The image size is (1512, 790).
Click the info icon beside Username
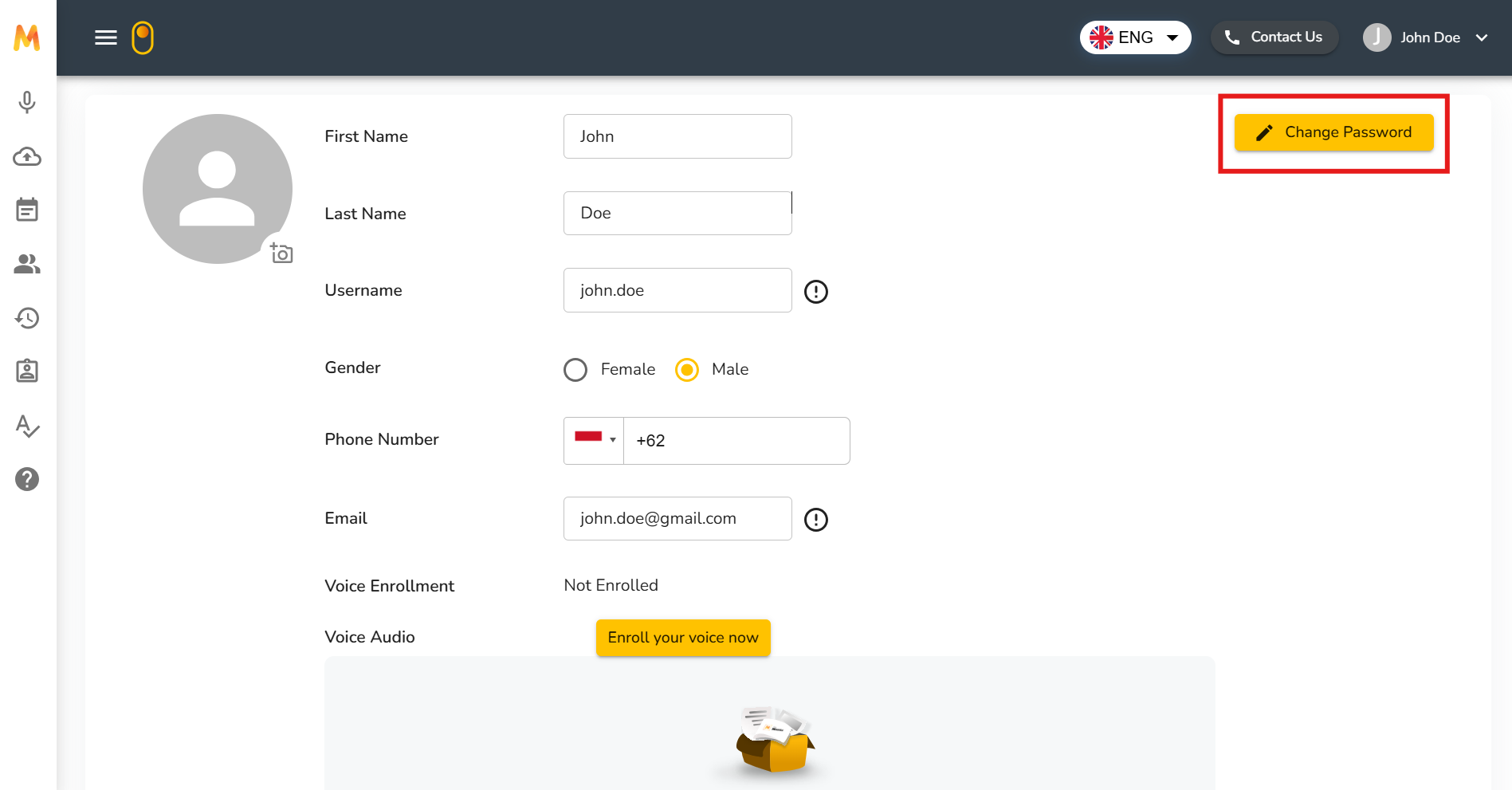815,292
